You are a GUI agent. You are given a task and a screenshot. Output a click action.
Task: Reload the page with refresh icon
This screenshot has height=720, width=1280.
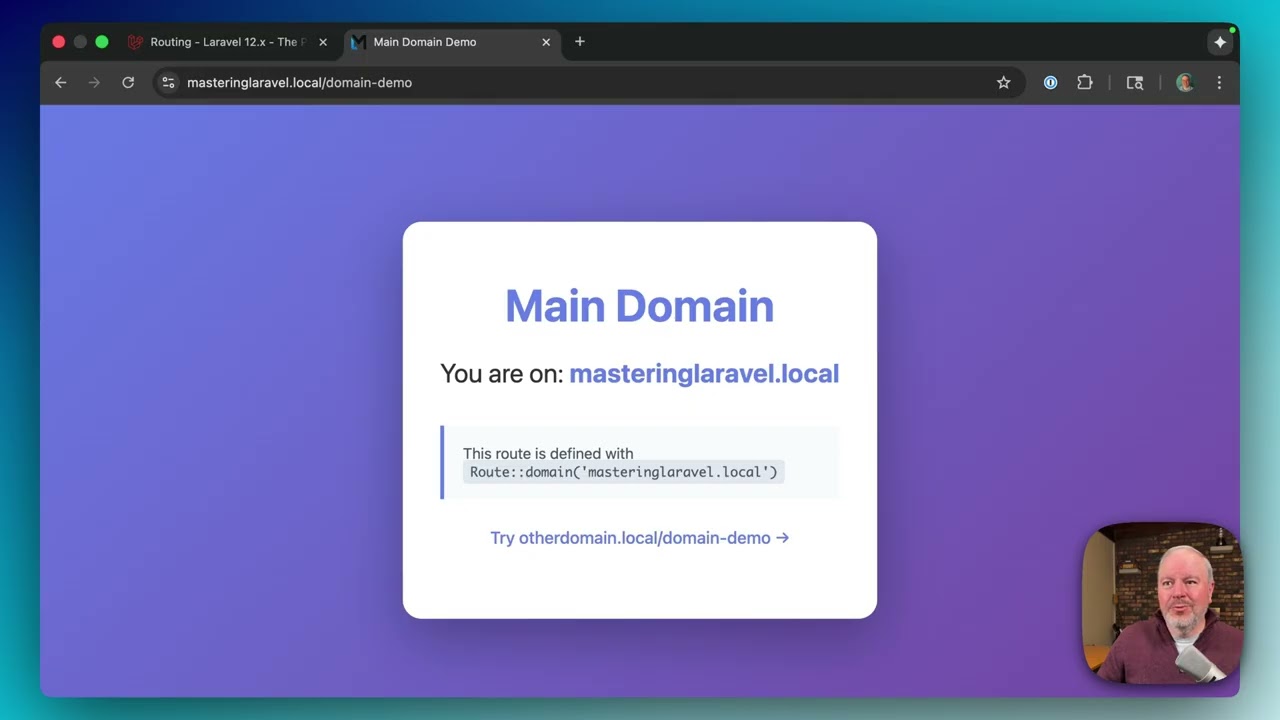128,83
